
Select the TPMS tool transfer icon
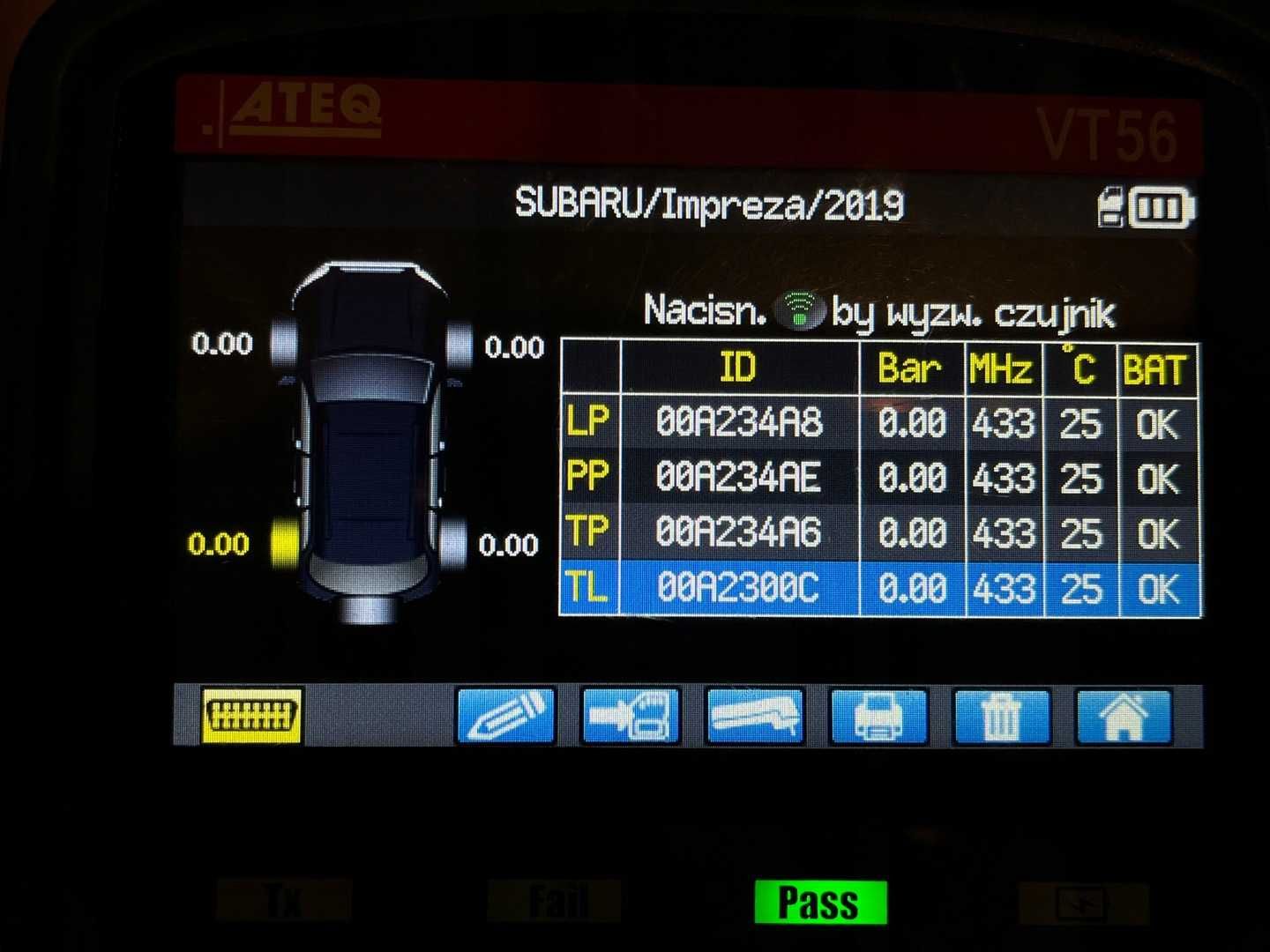755,716
